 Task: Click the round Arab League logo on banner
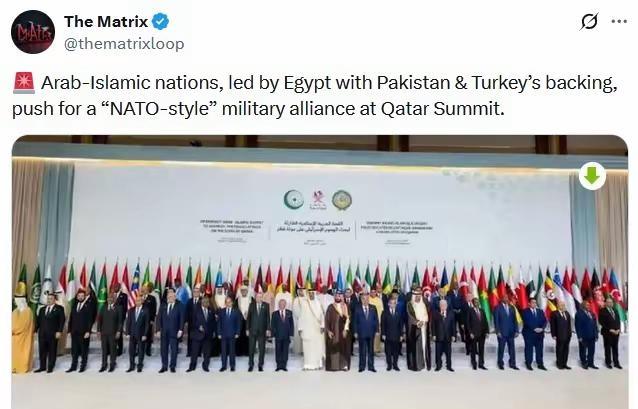pos(342,201)
